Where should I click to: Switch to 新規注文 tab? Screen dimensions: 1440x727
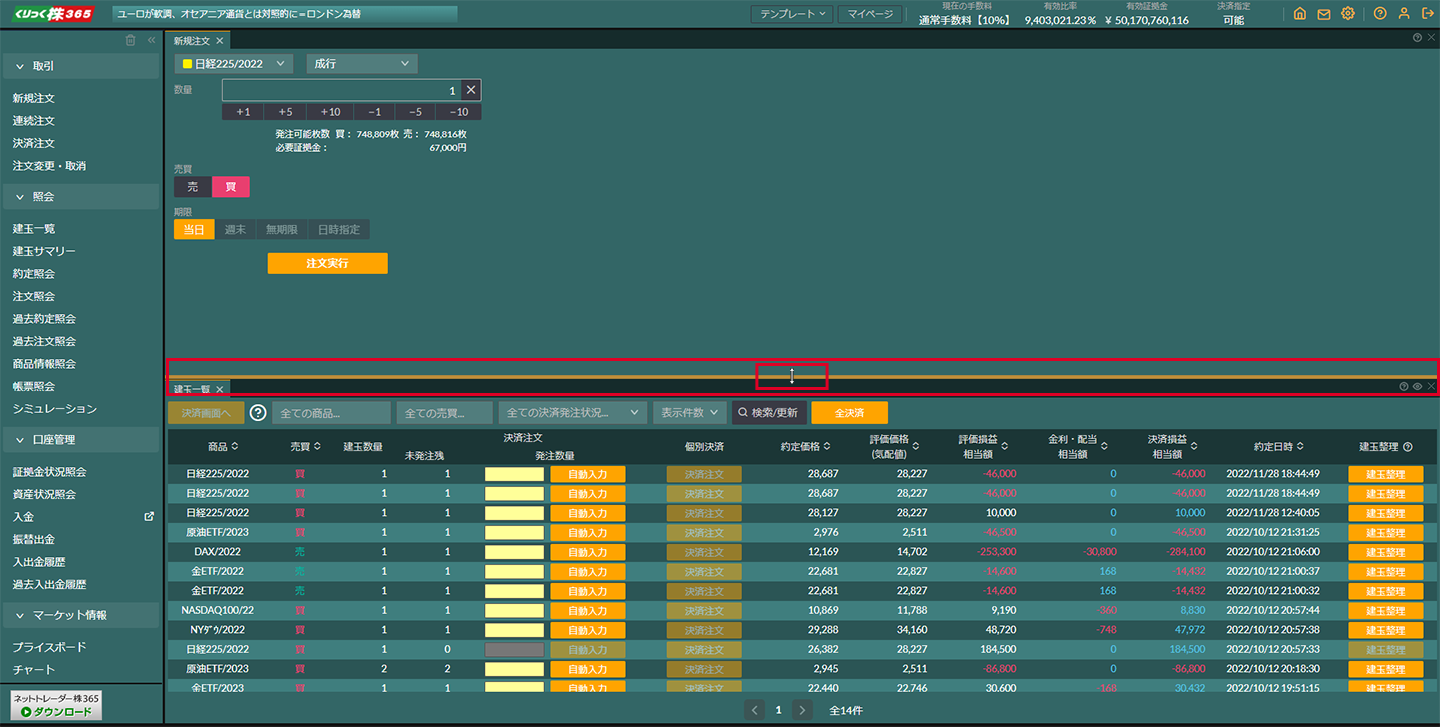(x=192, y=41)
